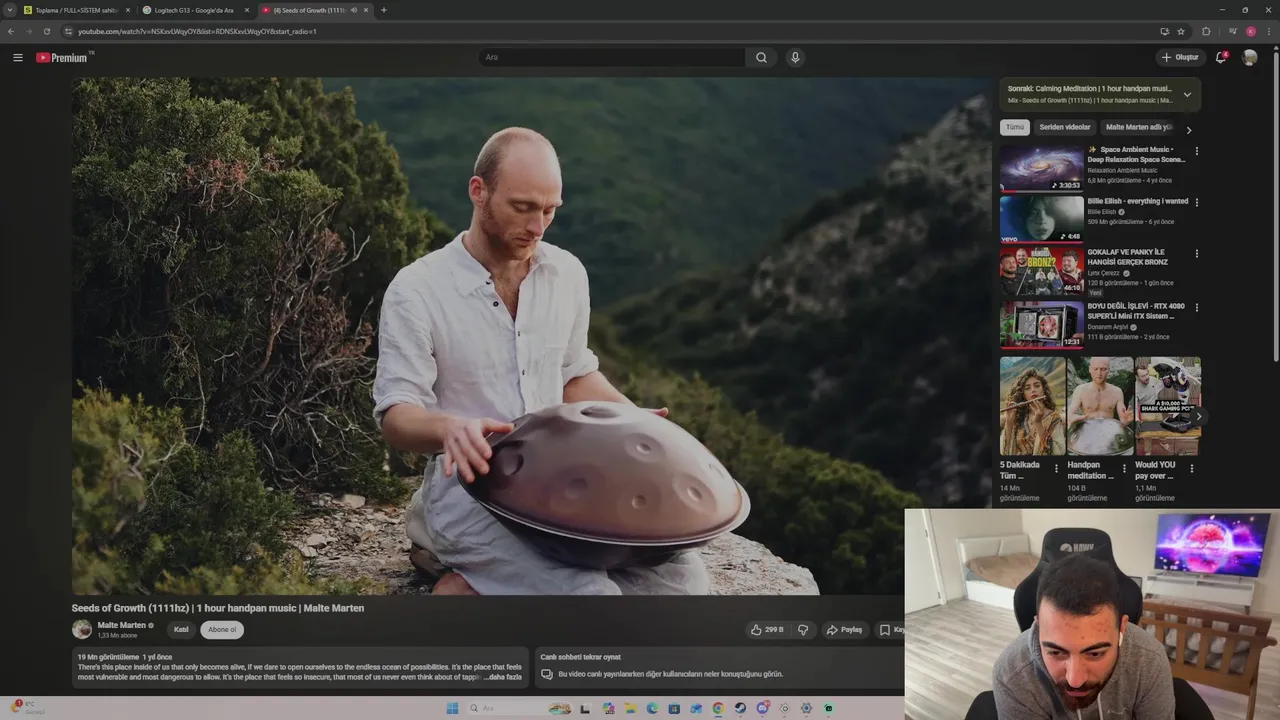Select the 'Tümü' filter chip
The image size is (1280, 720).
tap(1015, 127)
